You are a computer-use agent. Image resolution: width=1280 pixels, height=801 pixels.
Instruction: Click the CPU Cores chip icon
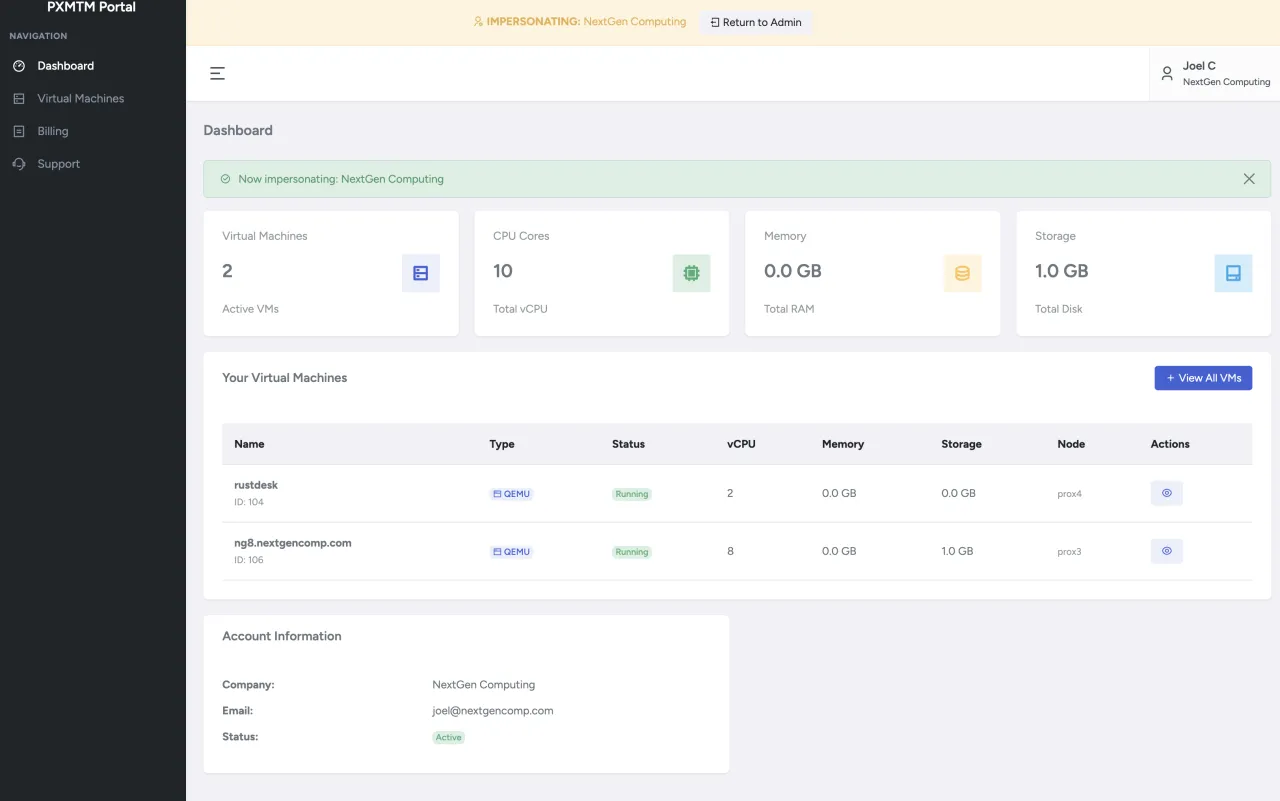click(691, 273)
